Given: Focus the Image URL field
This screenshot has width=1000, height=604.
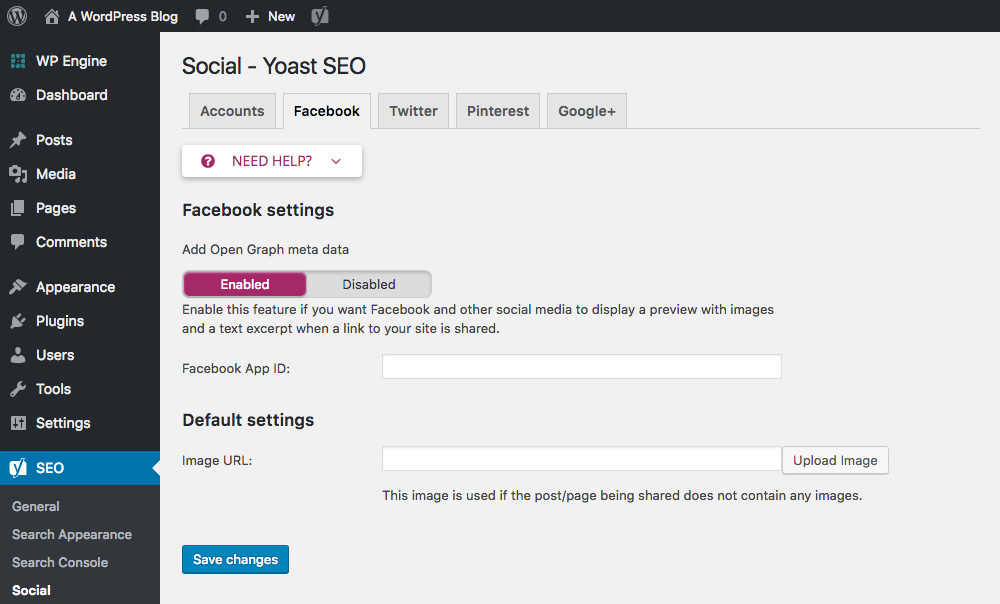Looking at the screenshot, I should coord(582,459).
